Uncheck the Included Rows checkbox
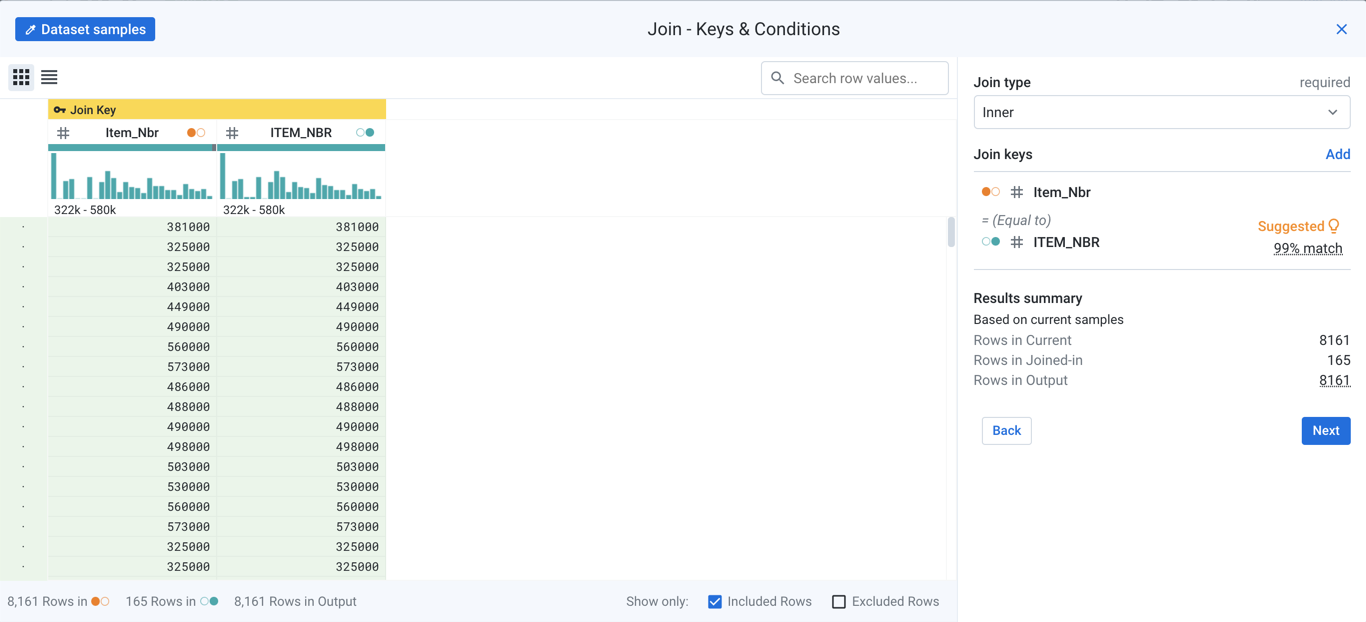 point(715,601)
